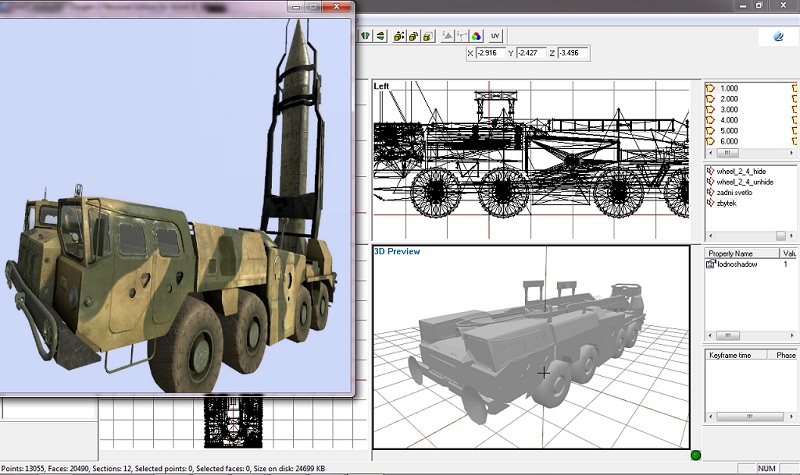Screen dimensions: 800x475
Task: Select wheel_2_4_hide named selection
Action: pos(739,172)
